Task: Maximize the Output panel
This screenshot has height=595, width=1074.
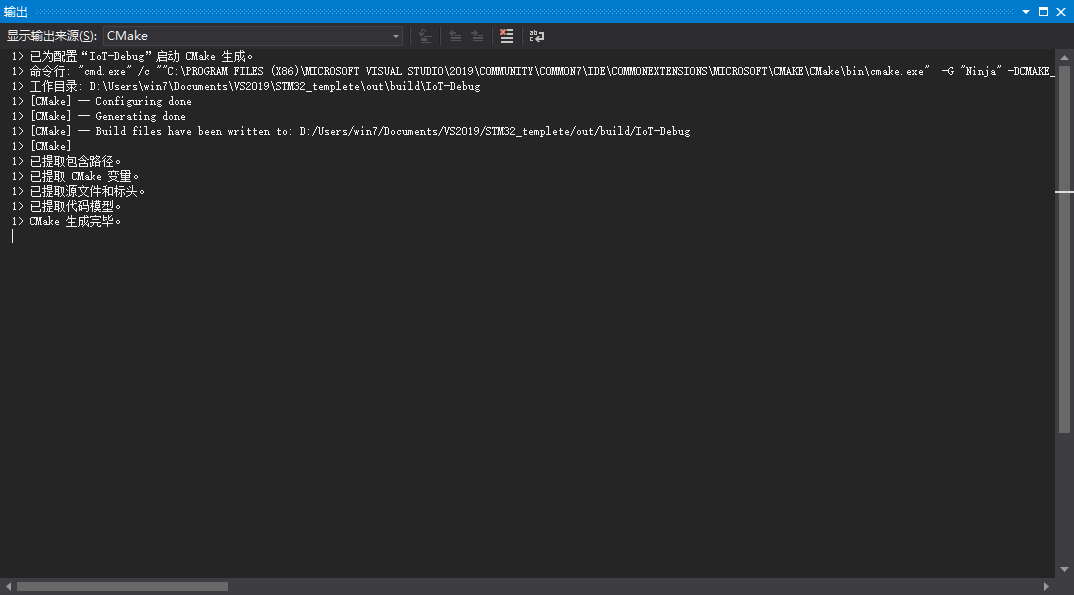Action: pyautogui.click(x=1043, y=12)
